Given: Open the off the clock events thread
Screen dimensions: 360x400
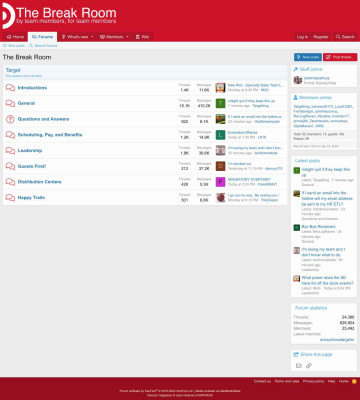Looking at the screenshot, I should (x=327, y=280).
